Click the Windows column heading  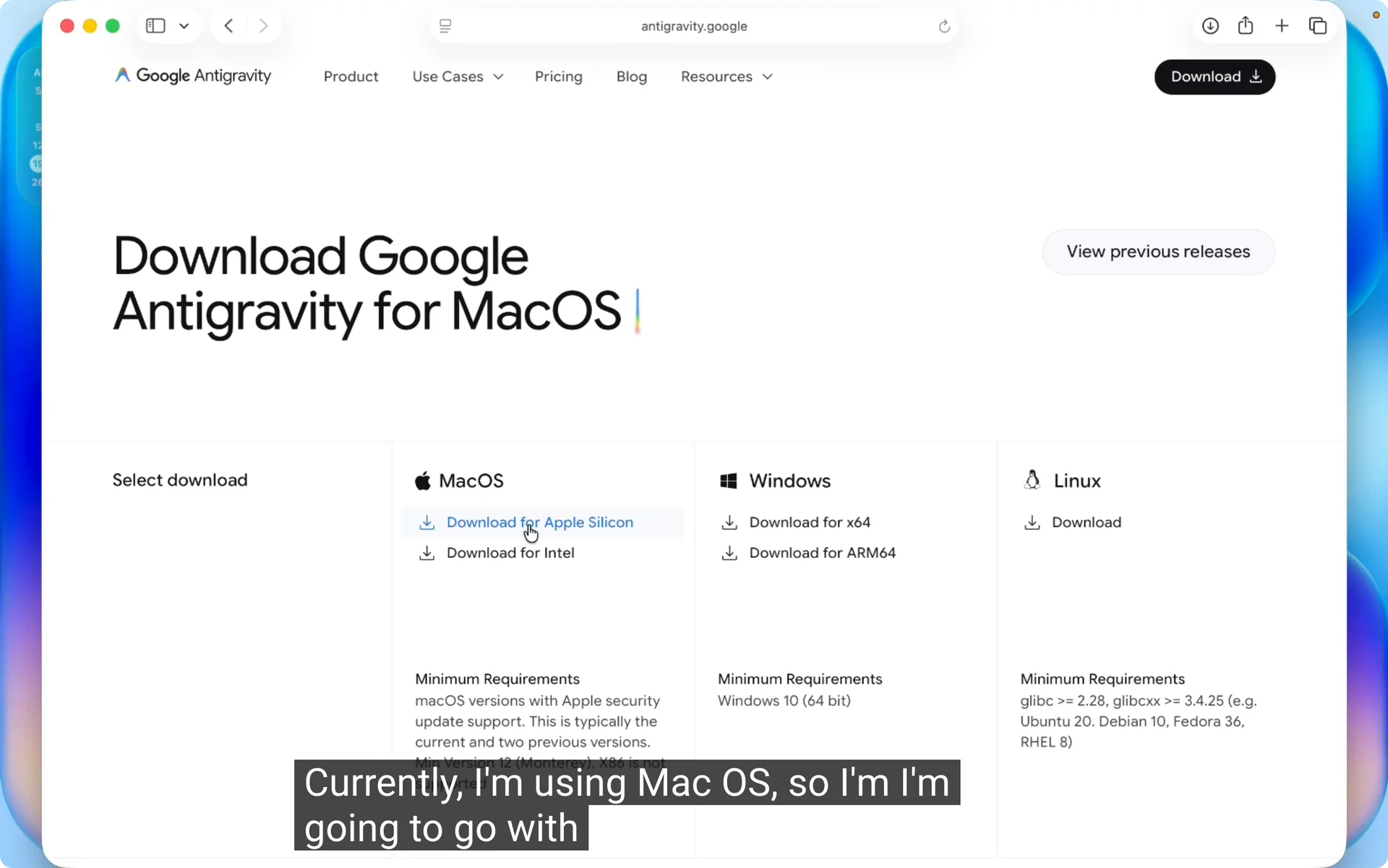click(789, 481)
